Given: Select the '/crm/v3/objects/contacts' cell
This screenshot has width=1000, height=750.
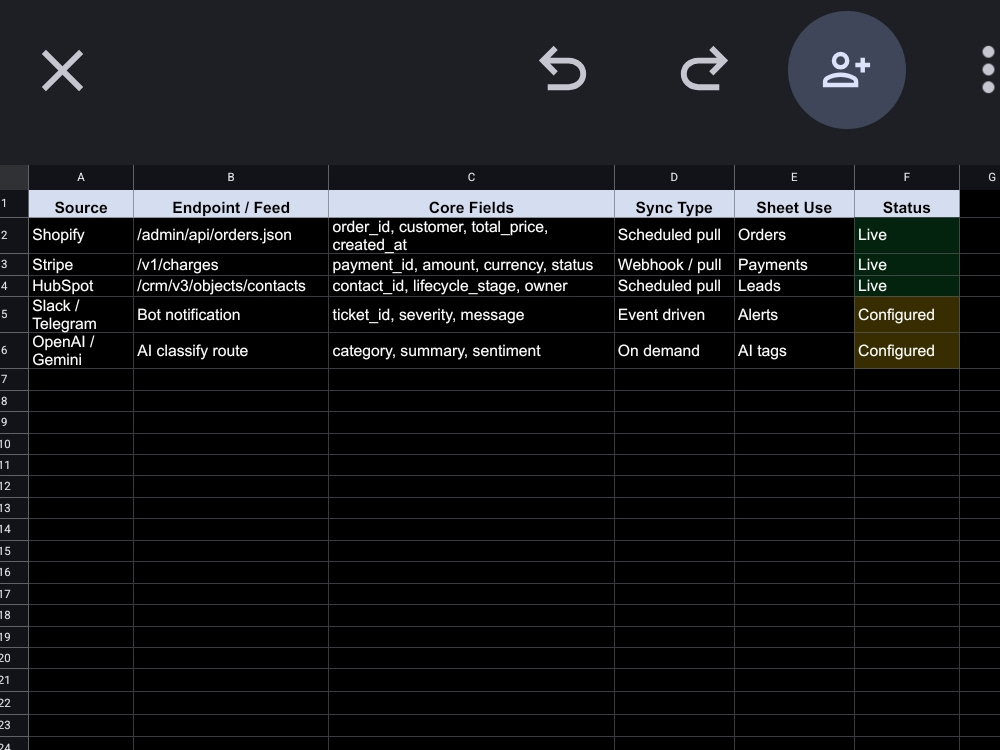Looking at the screenshot, I should tap(231, 286).
